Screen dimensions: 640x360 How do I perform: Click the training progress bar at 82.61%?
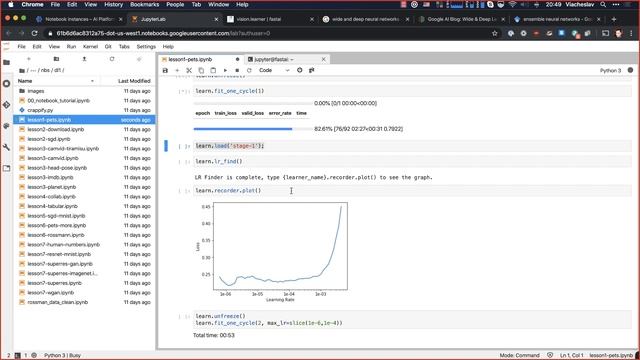tap(253, 129)
